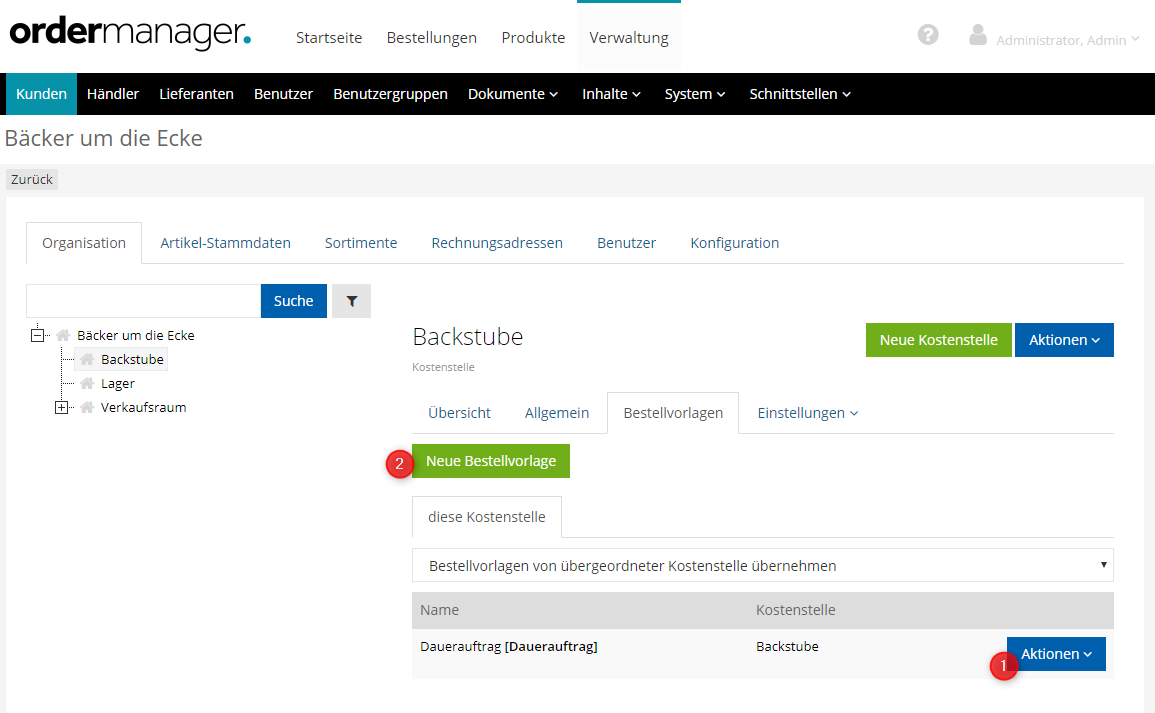Click the house icon beside Verkaufsraum

tap(87, 408)
